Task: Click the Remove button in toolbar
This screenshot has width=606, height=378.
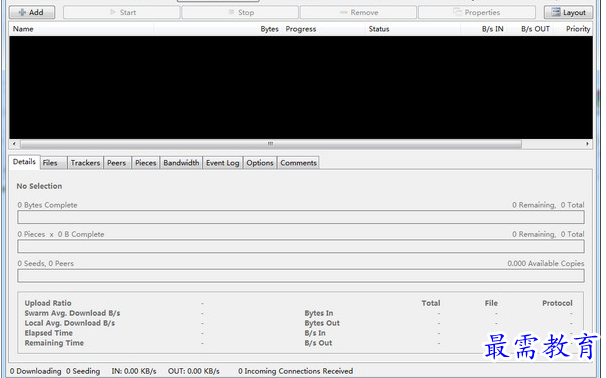Action: 359,12
